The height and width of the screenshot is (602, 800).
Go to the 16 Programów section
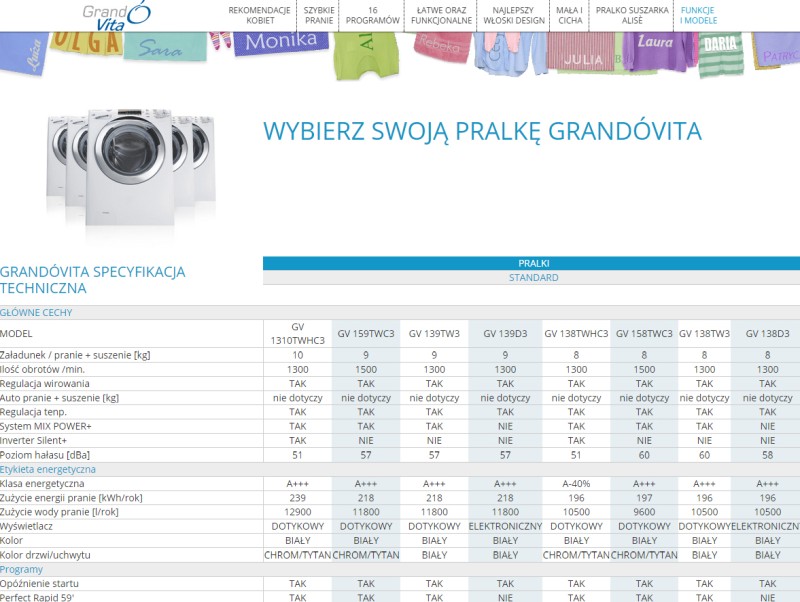pos(372,15)
